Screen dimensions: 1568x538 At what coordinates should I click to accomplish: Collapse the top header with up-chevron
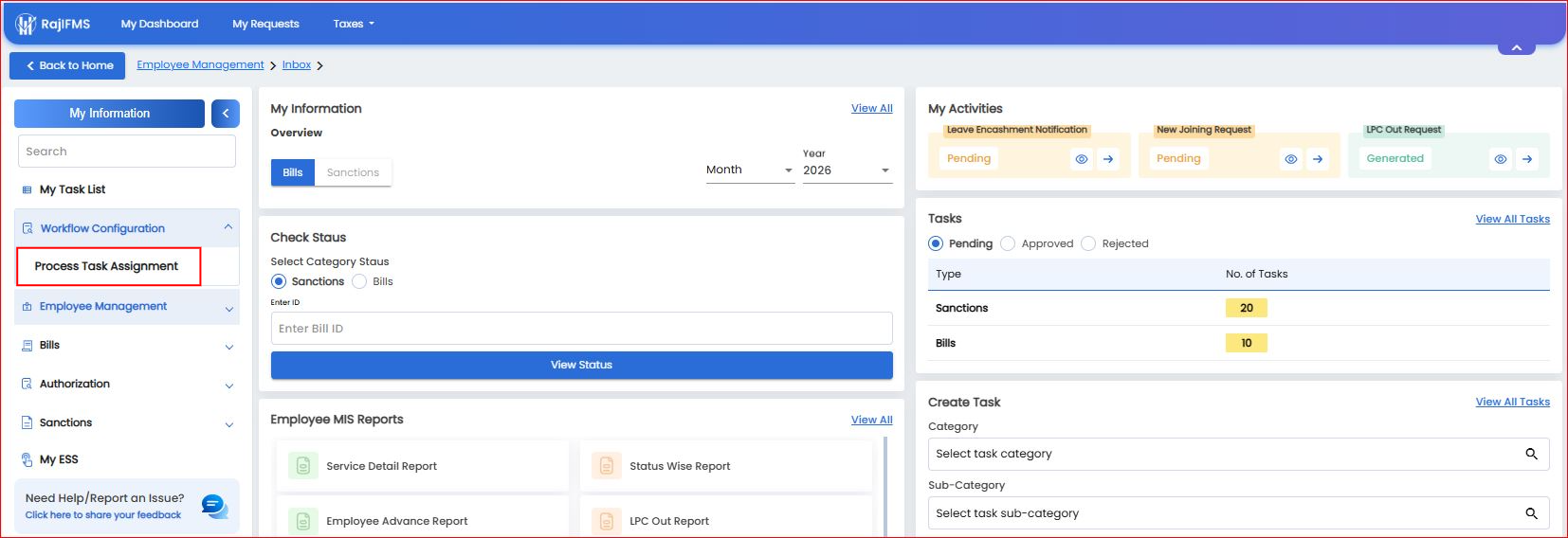pos(1517,47)
